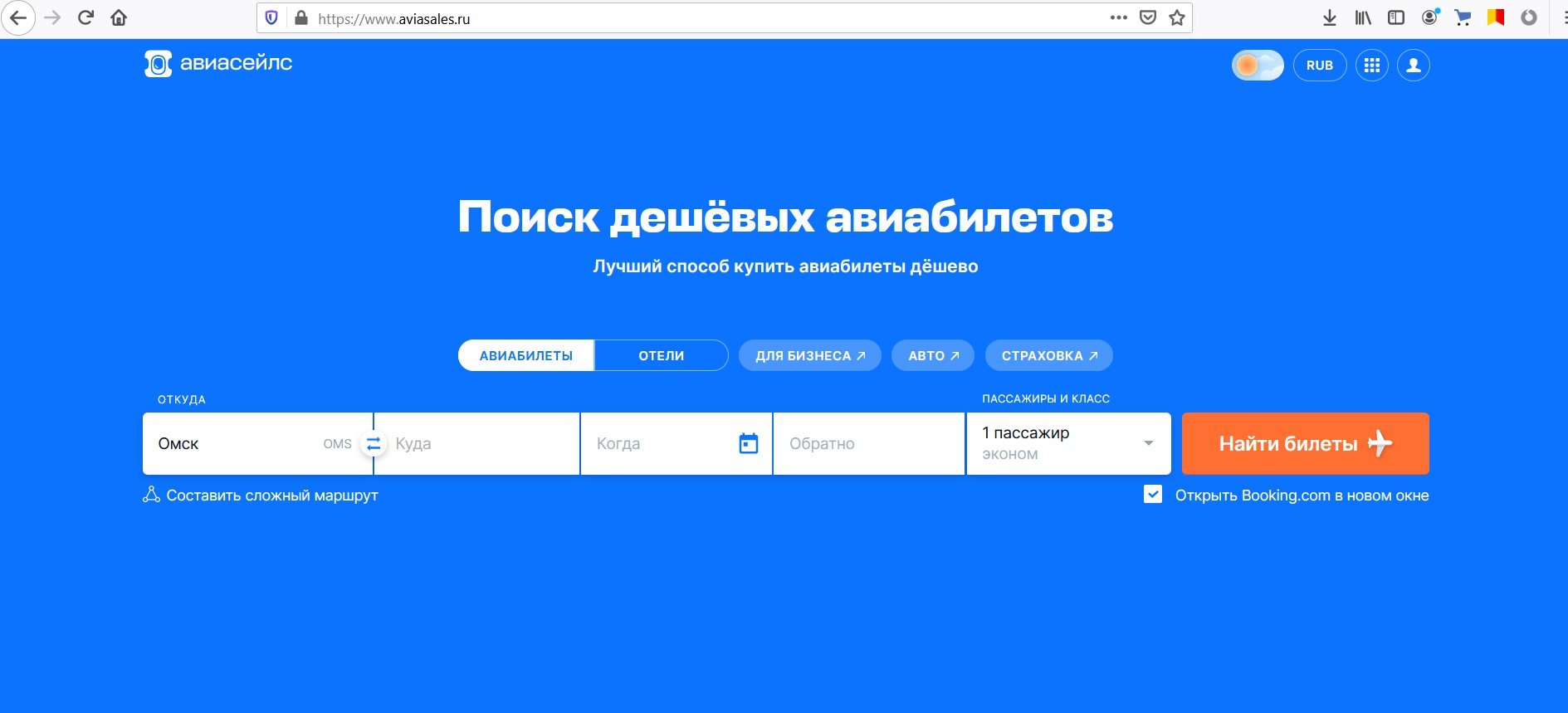Viewport: 1568px width, 713px height.
Task: Toggle the sidebar view icon
Action: [1396, 17]
